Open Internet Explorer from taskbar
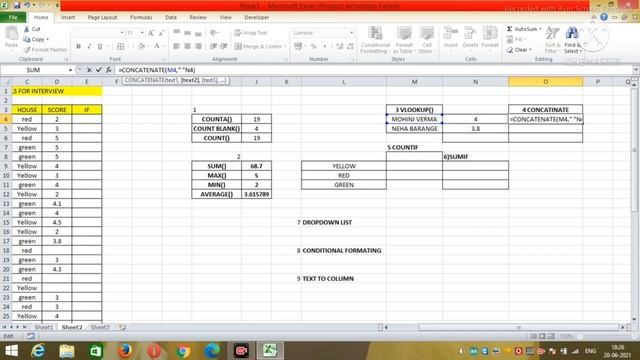The image size is (640, 360). coord(38,351)
